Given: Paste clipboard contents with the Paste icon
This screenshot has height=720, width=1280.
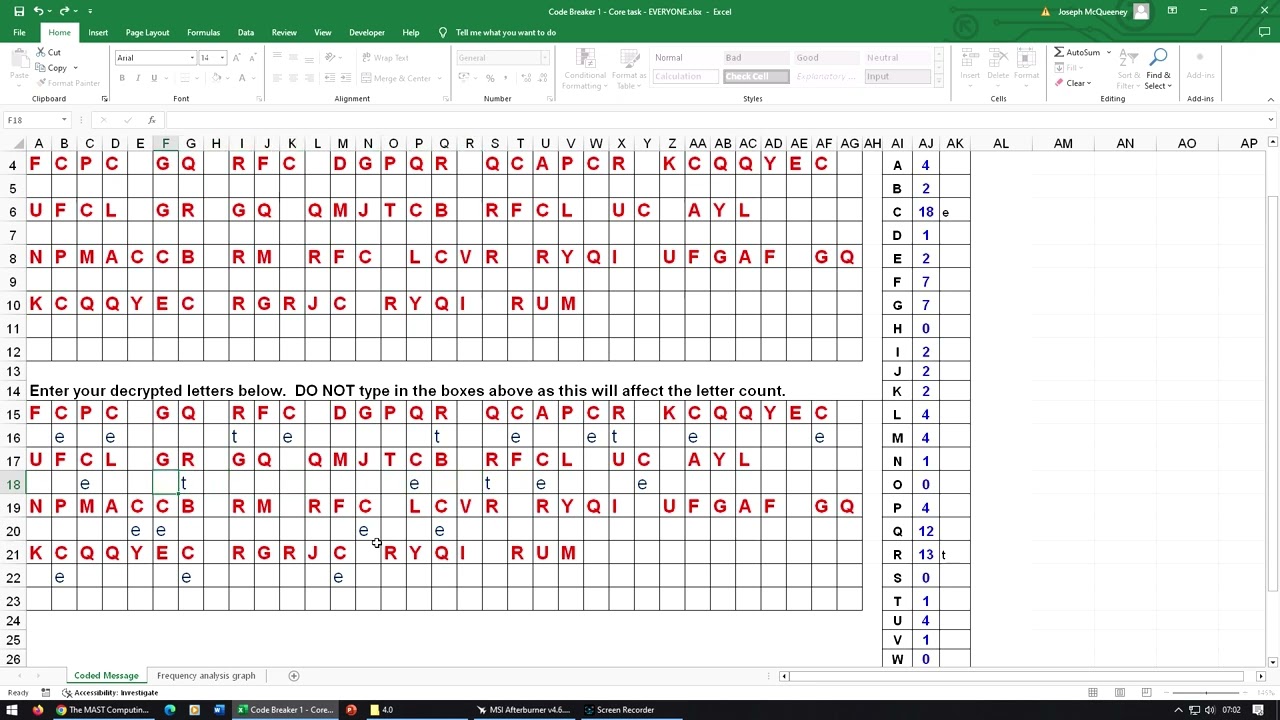Looking at the screenshot, I should click(18, 60).
